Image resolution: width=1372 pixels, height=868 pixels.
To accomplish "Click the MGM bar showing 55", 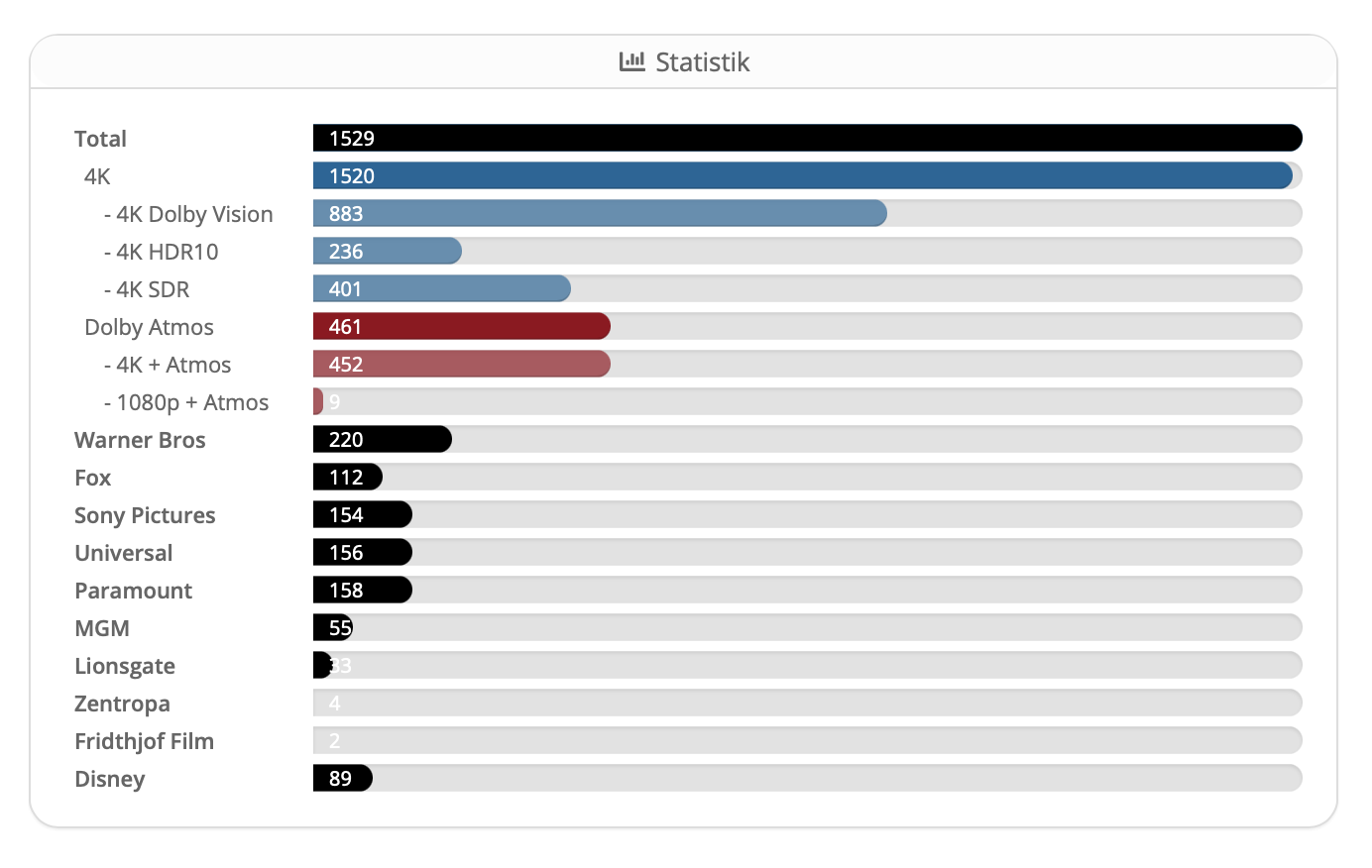I will coord(333,627).
